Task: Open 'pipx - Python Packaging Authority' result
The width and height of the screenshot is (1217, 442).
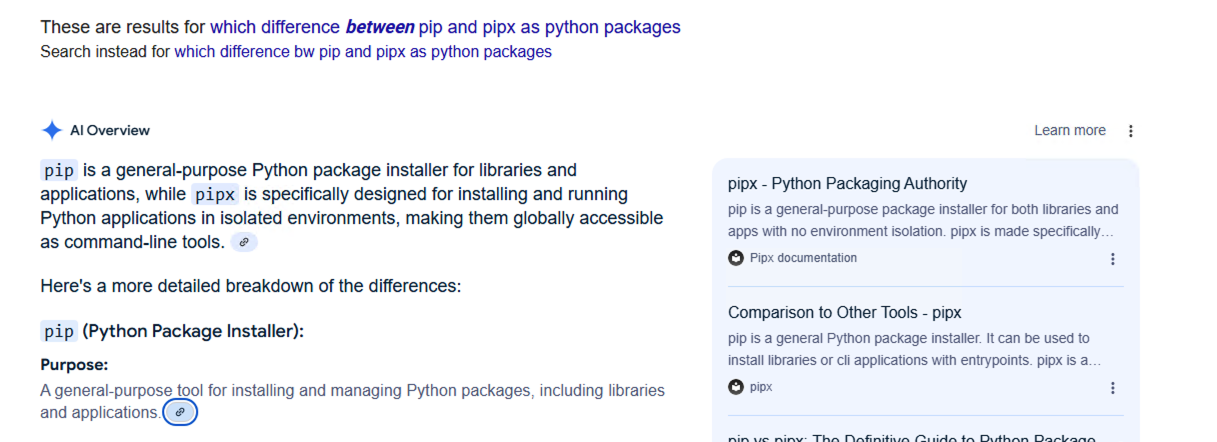Action: coord(847,183)
